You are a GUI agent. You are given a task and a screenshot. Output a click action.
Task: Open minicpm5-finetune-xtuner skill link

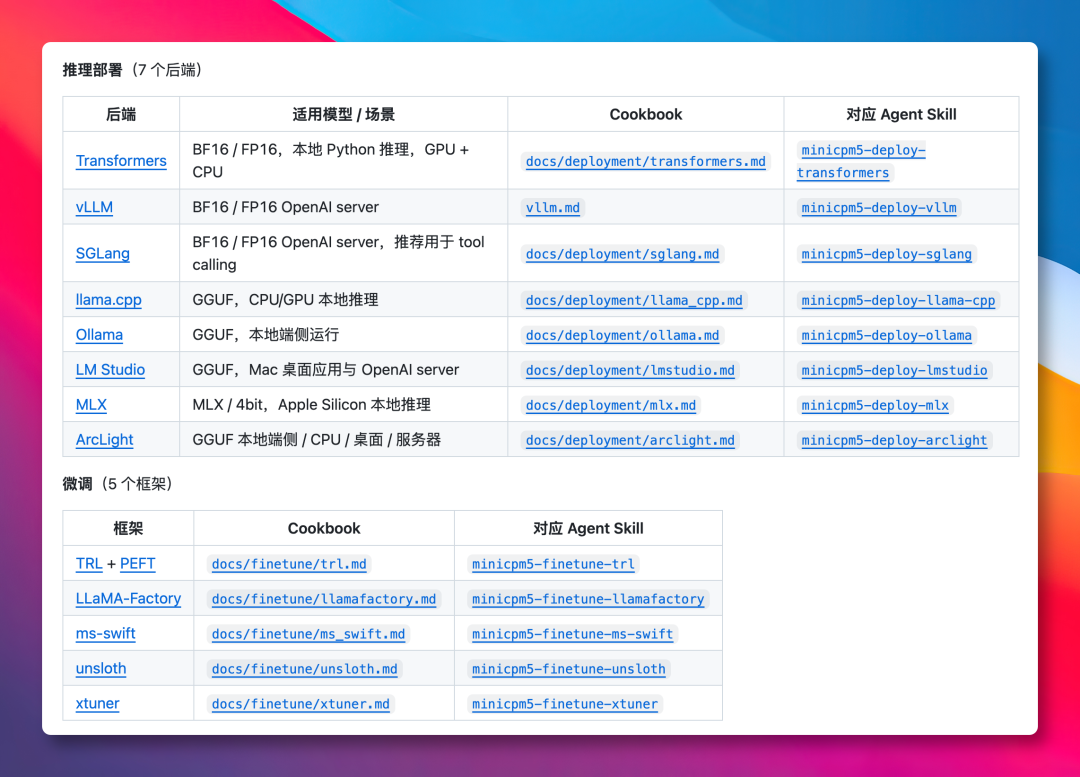point(565,704)
